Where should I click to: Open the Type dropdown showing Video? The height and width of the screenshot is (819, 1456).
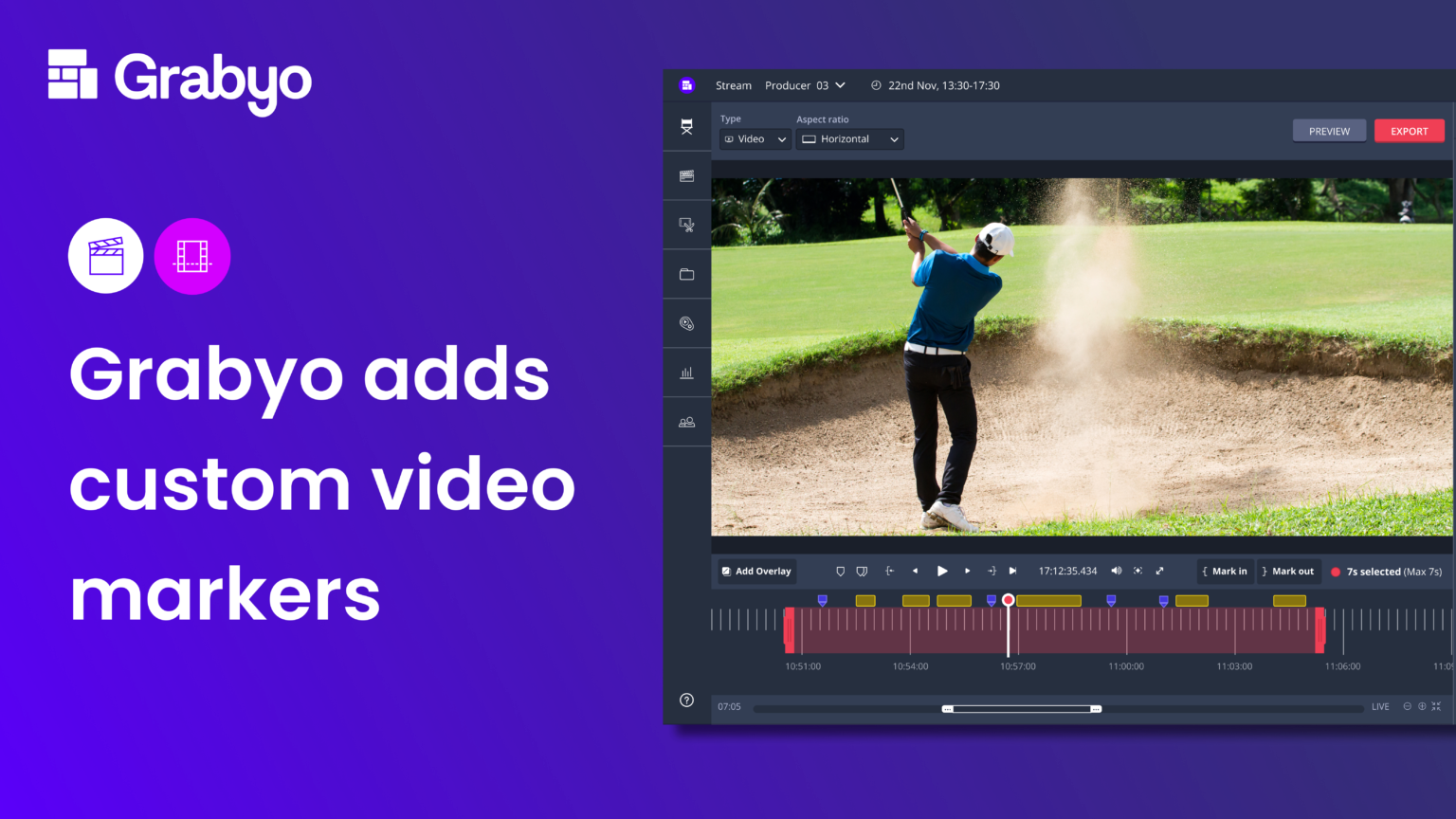[x=754, y=138]
